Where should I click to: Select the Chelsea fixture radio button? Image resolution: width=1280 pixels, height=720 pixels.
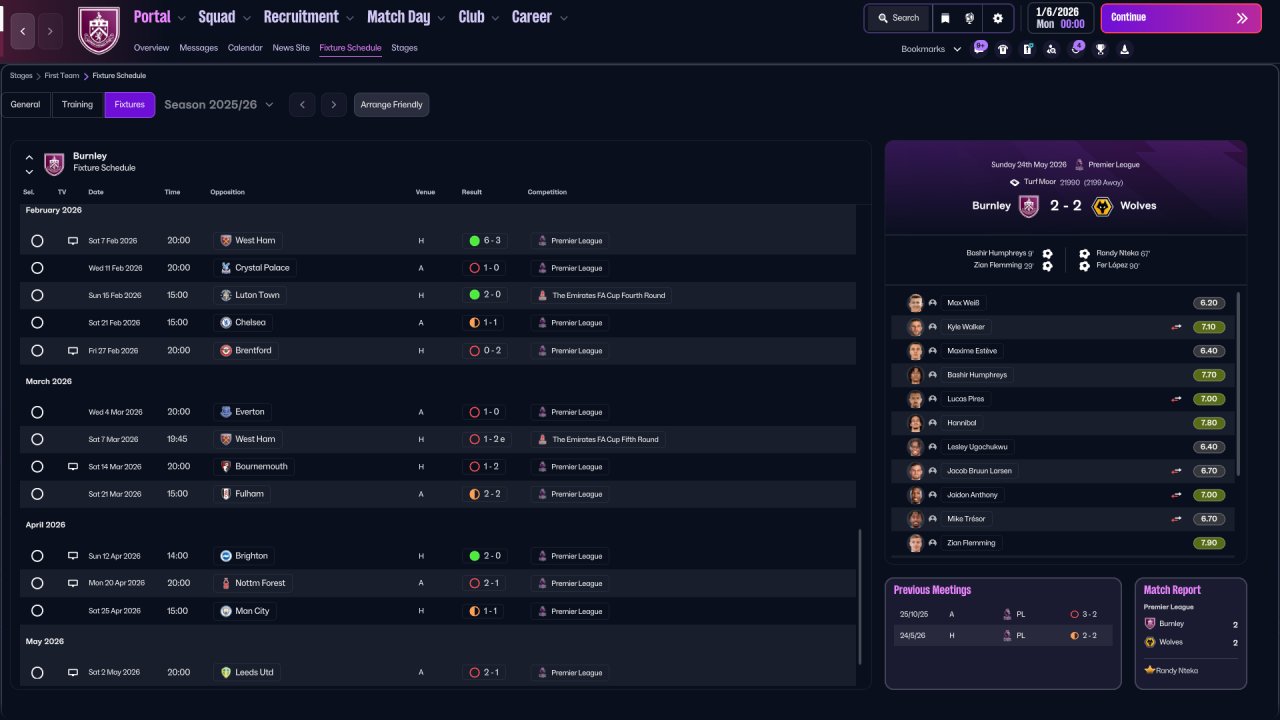tap(37, 323)
